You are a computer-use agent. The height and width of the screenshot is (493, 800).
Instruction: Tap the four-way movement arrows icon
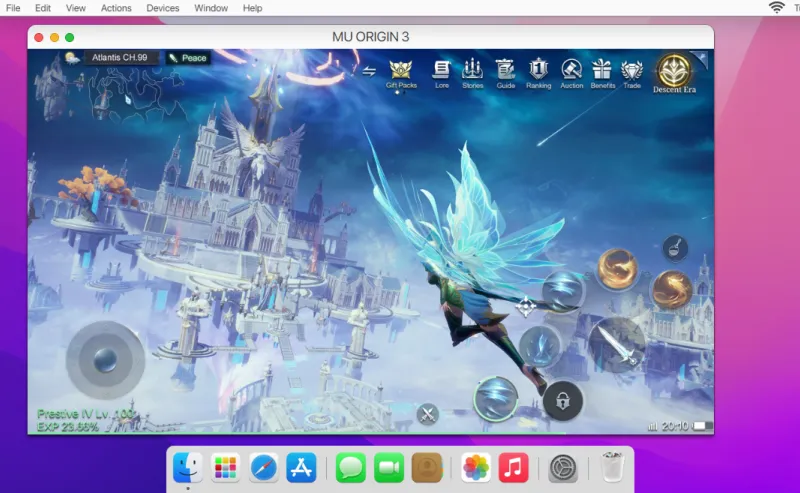[526, 306]
